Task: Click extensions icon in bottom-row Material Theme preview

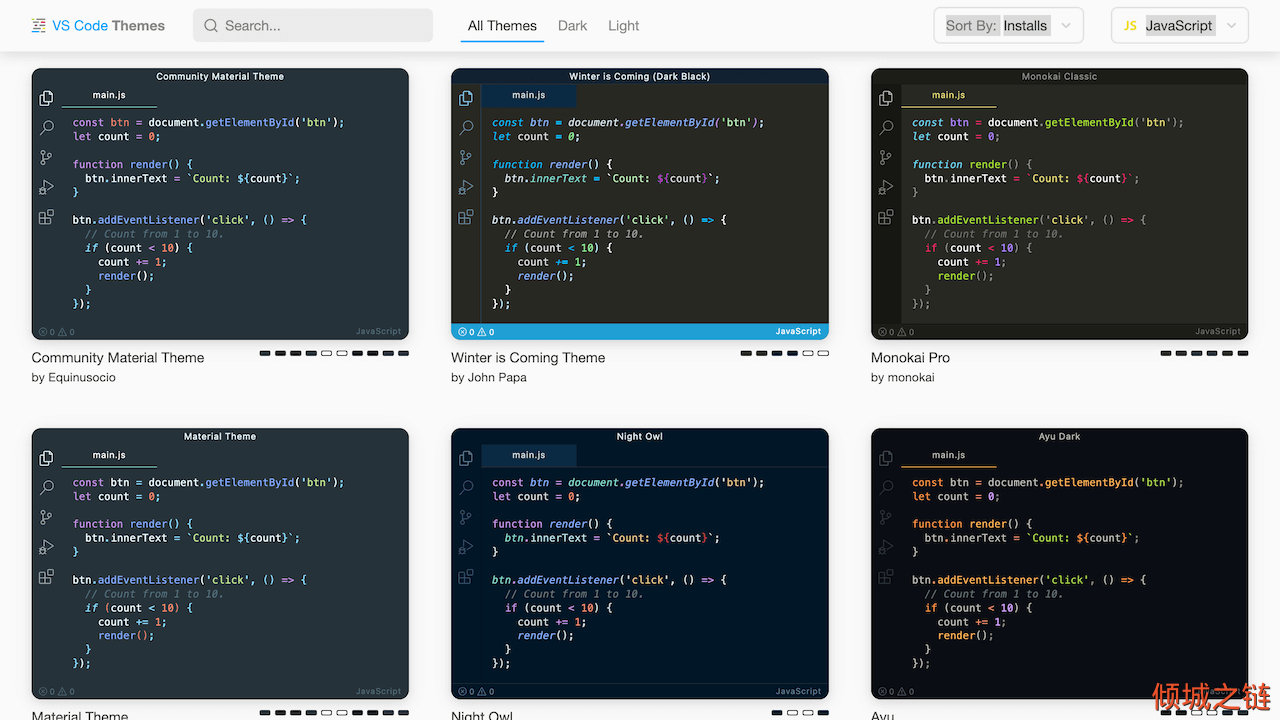Action: coord(46,577)
